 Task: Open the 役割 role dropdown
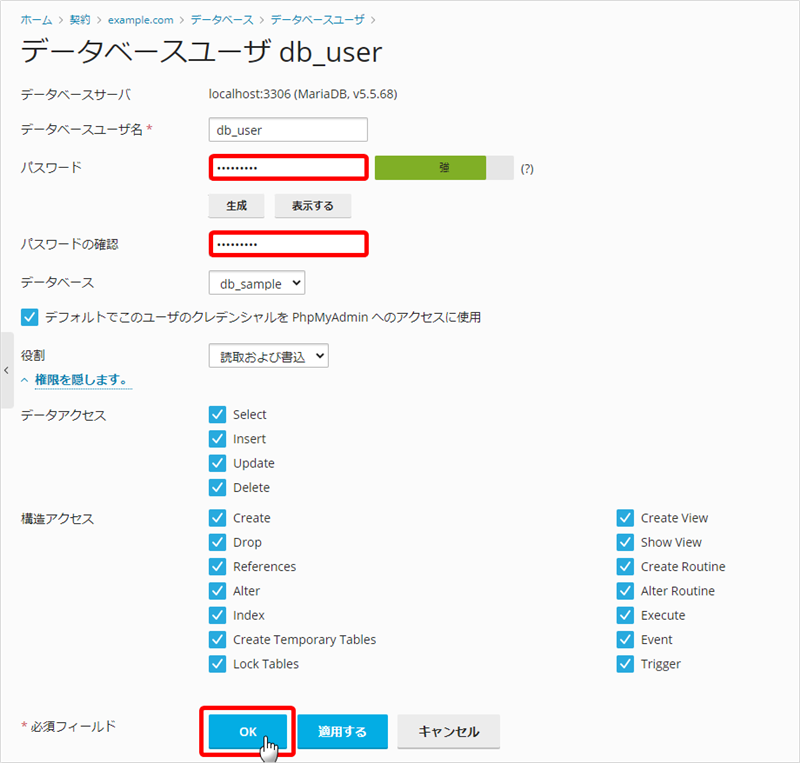tap(268, 356)
